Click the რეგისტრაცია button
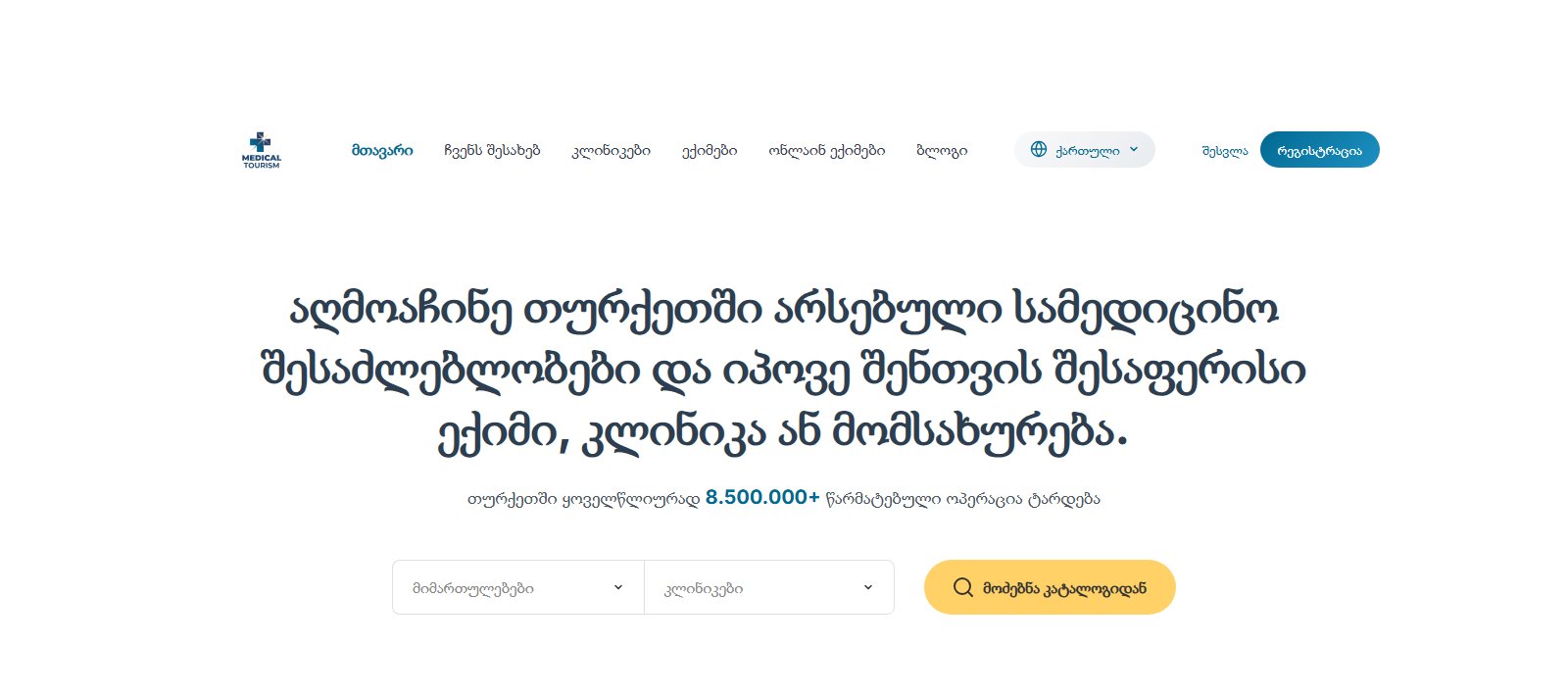Viewport: 1568px width, 697px height. (1319, 150)
